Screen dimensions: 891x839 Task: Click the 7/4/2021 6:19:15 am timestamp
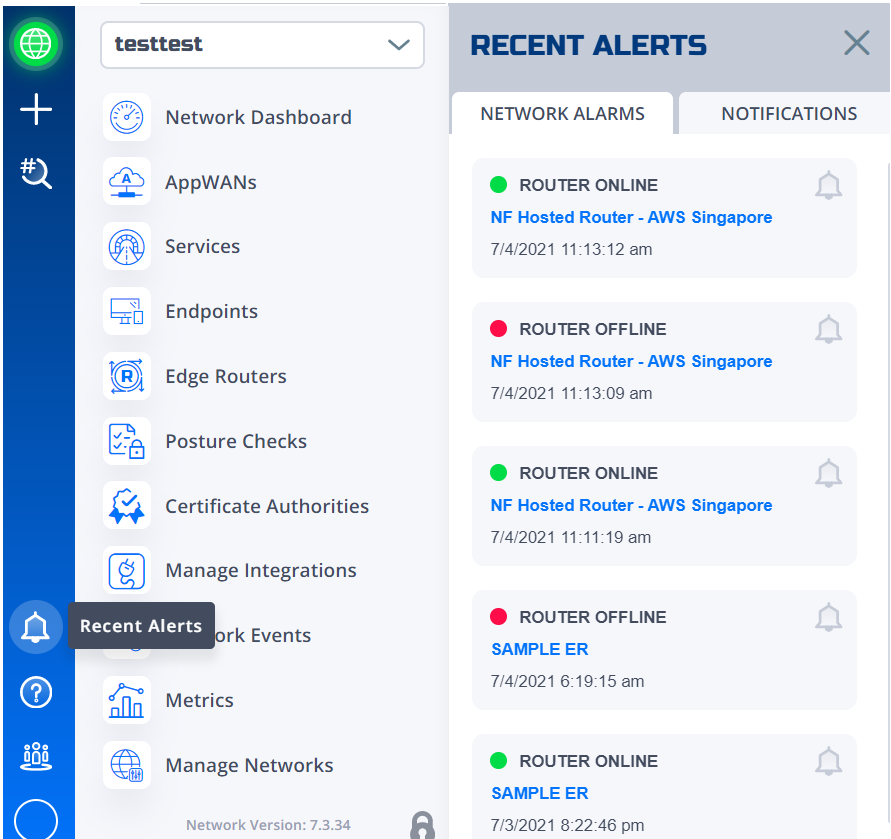(x=567, y=681)
